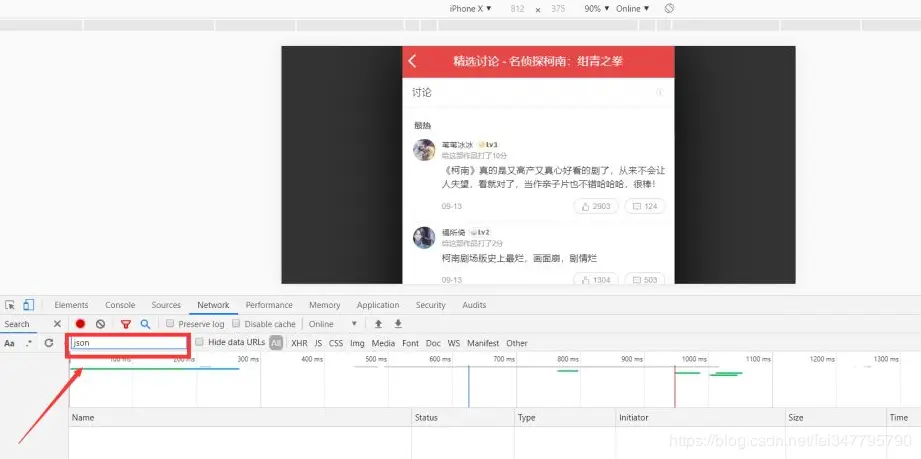
Task: Open replies showing 124 comments
Action: click(x=645, y=206)
